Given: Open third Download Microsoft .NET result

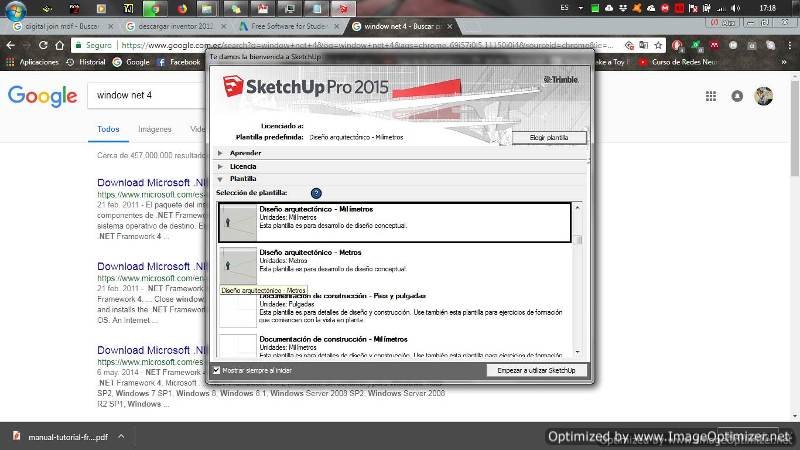Looking at the screenshot, I should pos(151,350).
